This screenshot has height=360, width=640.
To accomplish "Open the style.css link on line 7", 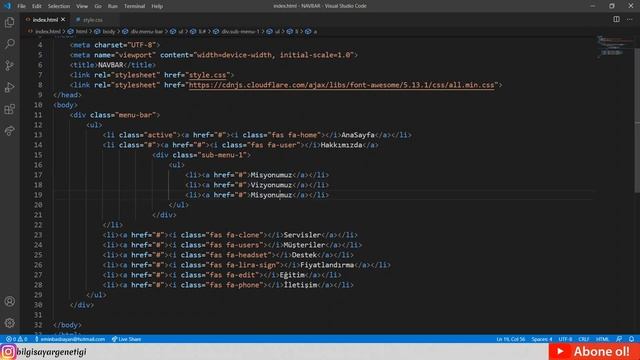I will (x=207, y=75).
